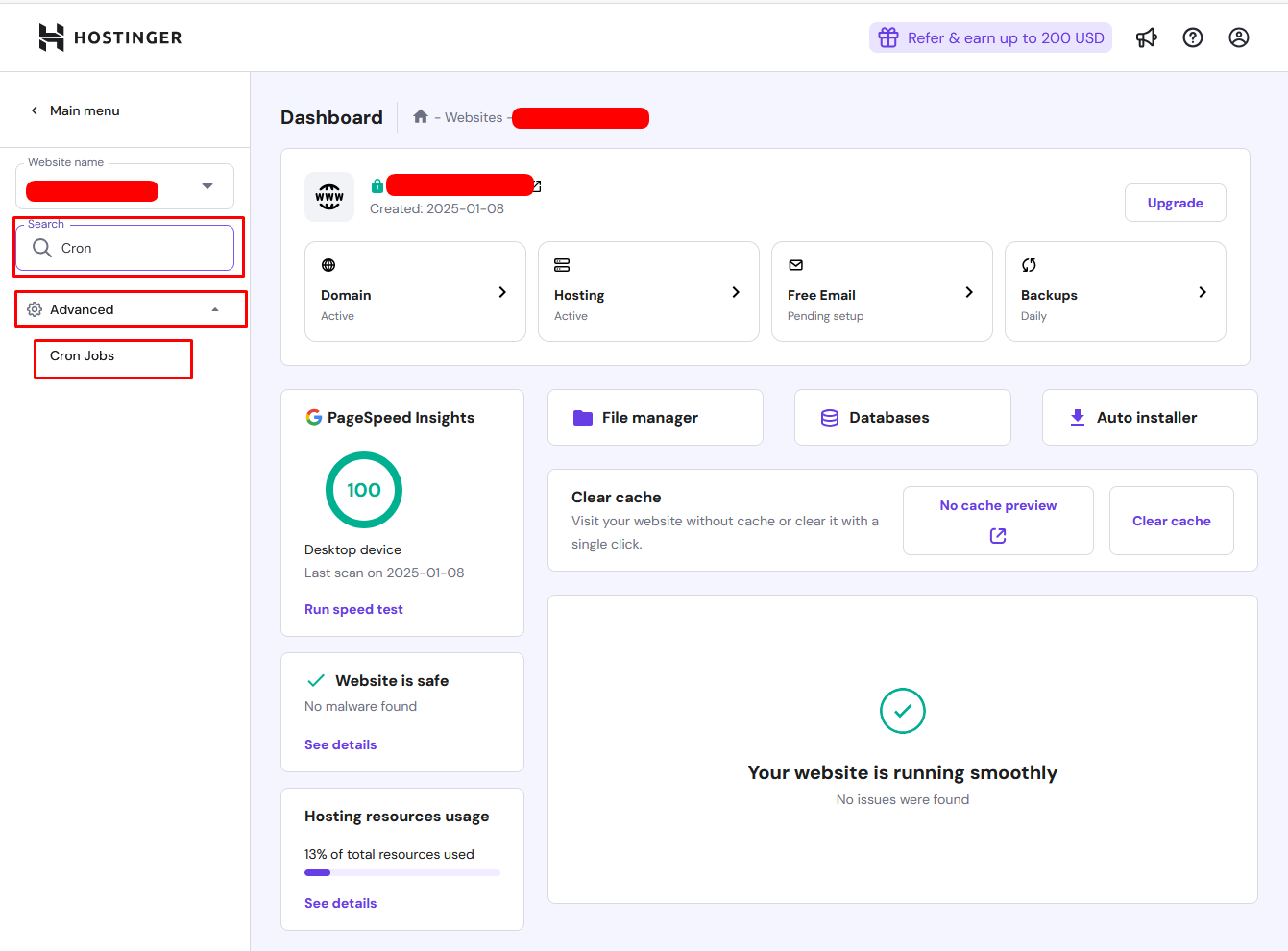Click the announcements megaphone icon
The width and height of the screenshot is (1288, 951).
[x=1146, y=37]
